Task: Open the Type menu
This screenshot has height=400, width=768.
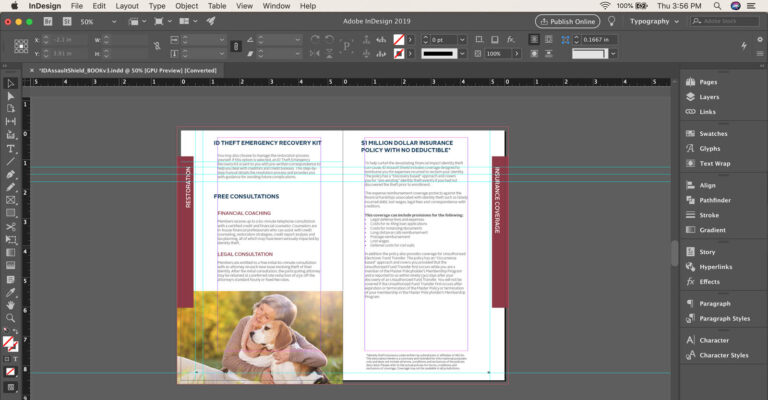Action: tap(157, 6)
